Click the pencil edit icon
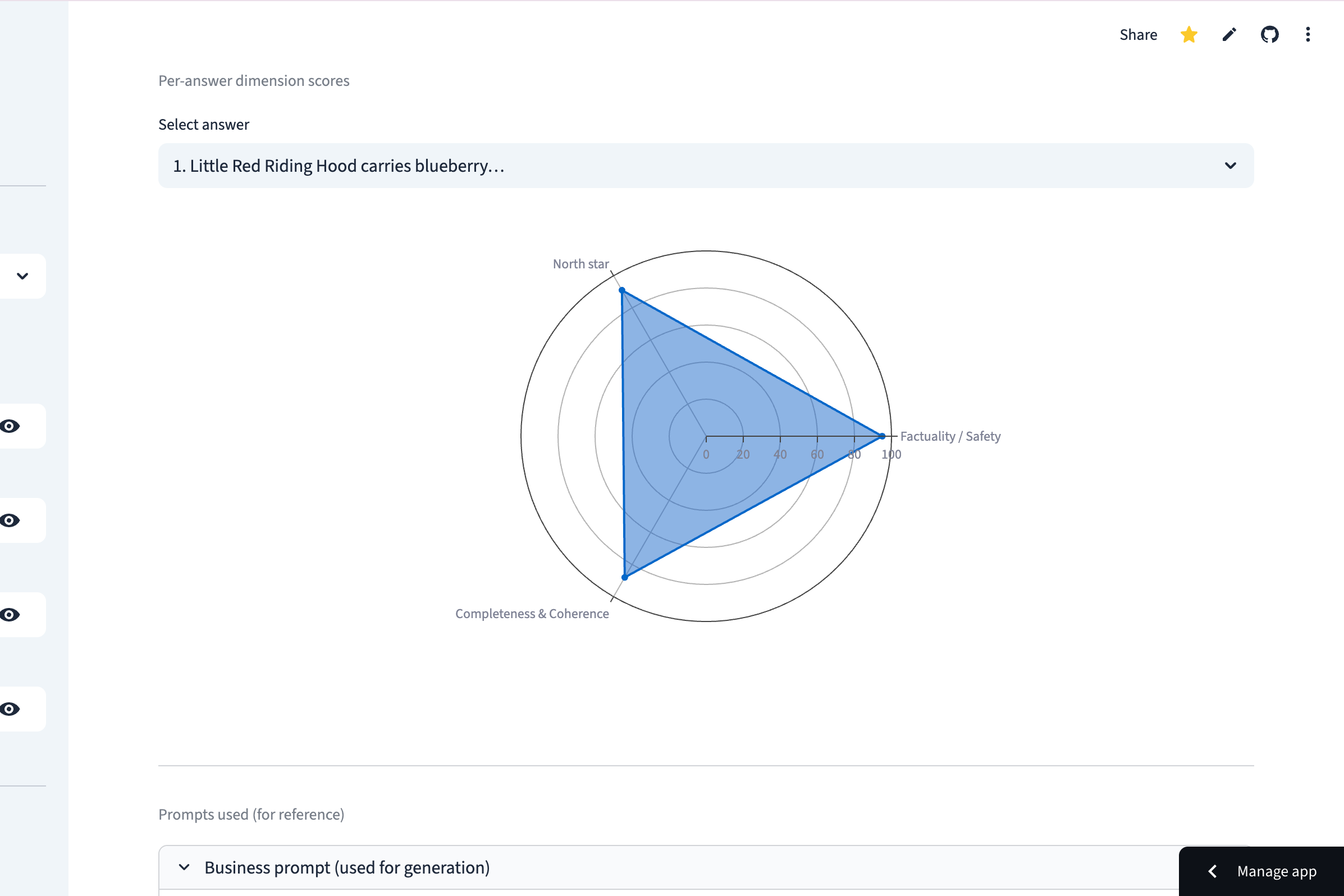Viewport: 1344px width, 896px height. click(x=1229, y=35)
